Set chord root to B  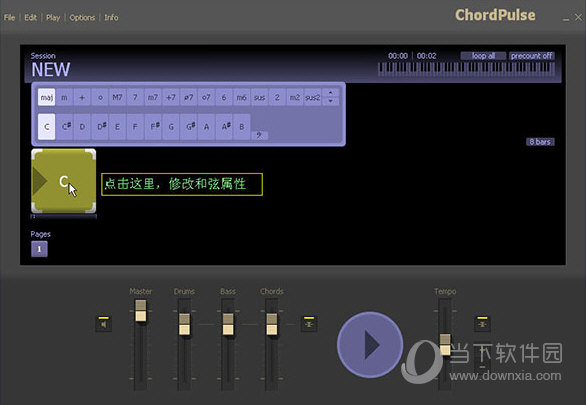(241, 127)
